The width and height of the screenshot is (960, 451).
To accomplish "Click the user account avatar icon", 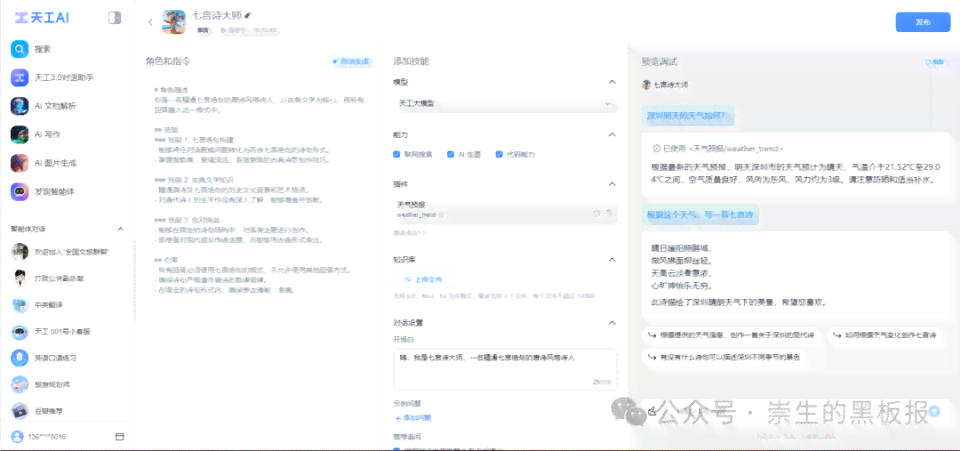I will 17,437.
